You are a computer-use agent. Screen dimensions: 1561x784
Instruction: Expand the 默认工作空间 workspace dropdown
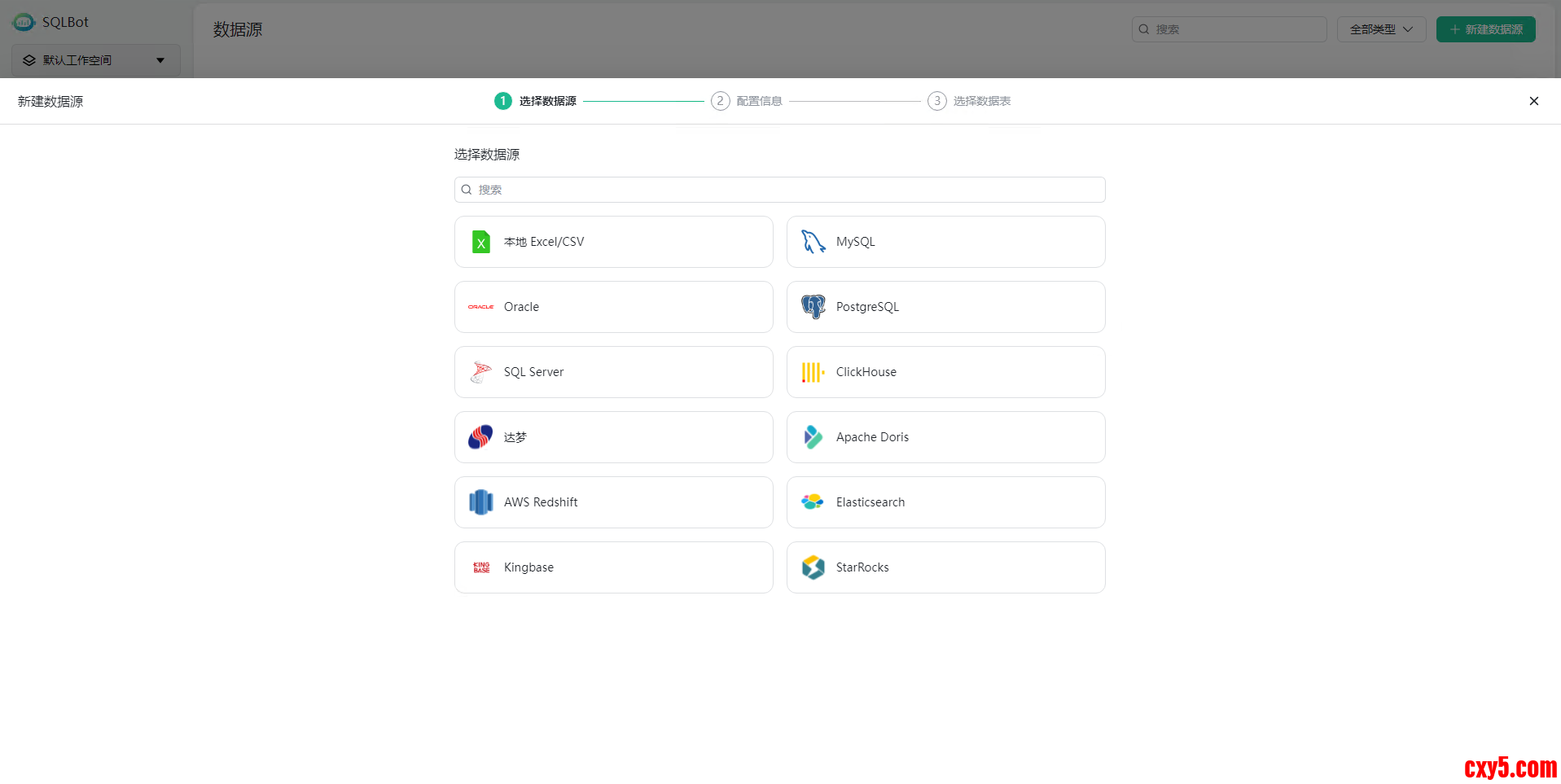(96, 60)
